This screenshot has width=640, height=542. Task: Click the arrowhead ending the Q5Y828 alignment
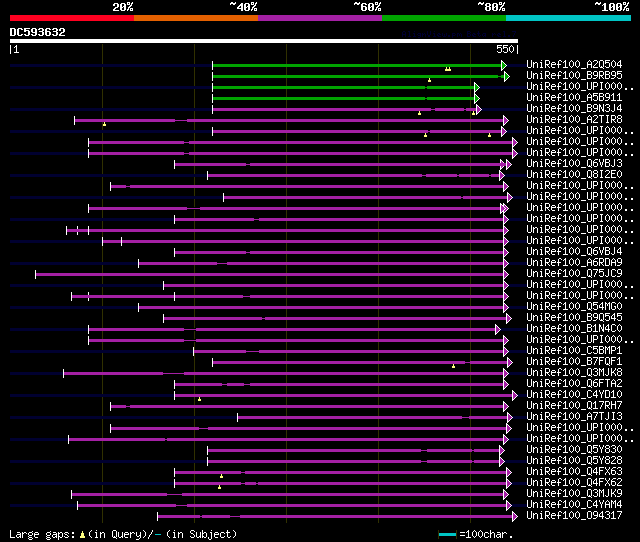click(502, 462)
